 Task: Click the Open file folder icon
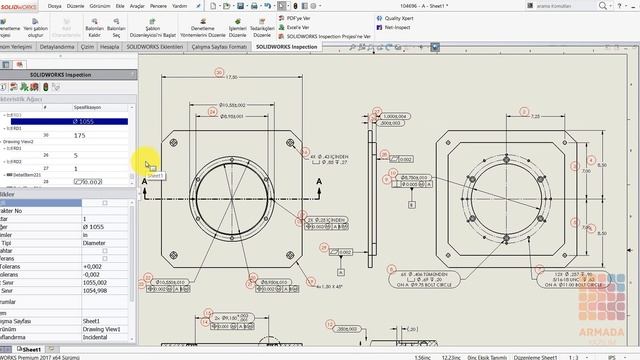(226, 6)
